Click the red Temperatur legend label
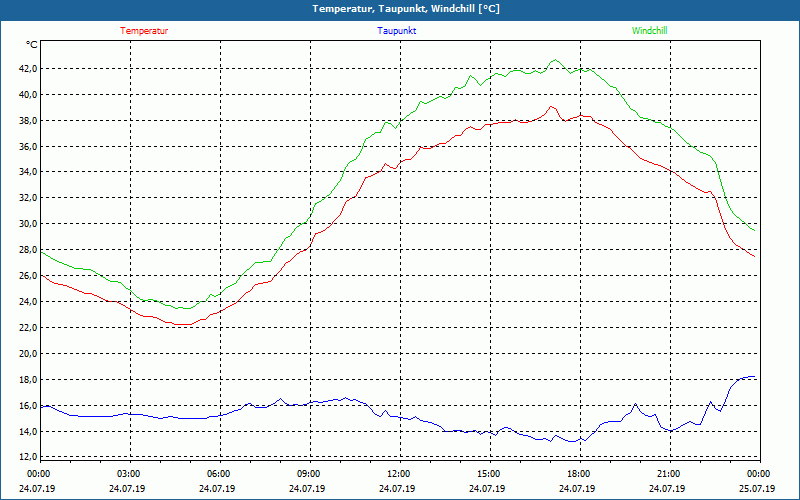The height and width of the screenshot is (500, 800). click(x=144, y=31)
